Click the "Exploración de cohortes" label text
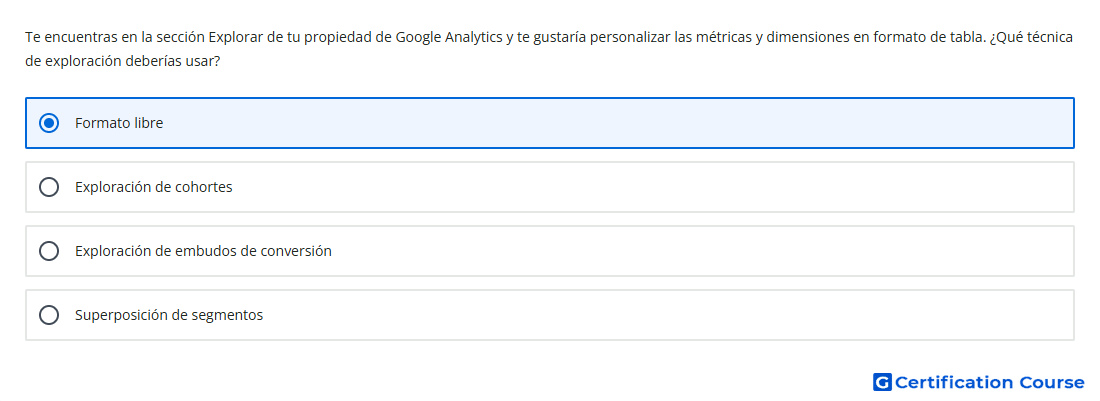 tap(154, 187)
